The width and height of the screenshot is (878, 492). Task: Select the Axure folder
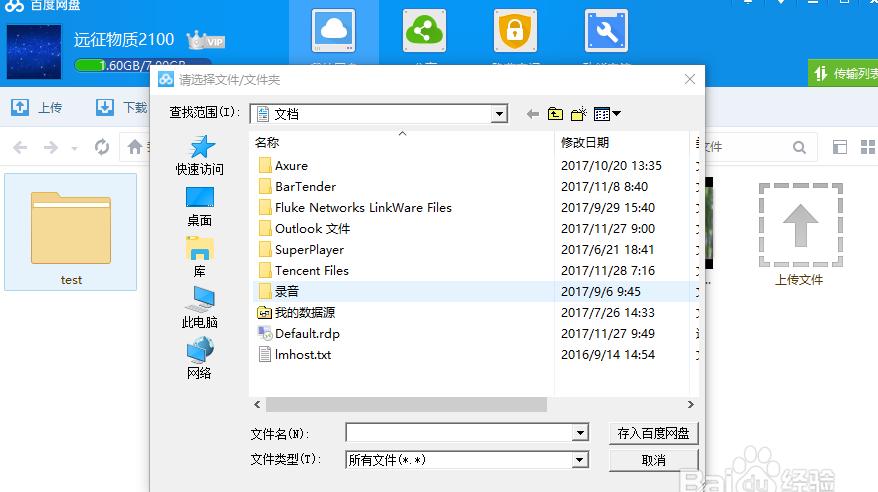pyautogui.click(x=283, y=166)
